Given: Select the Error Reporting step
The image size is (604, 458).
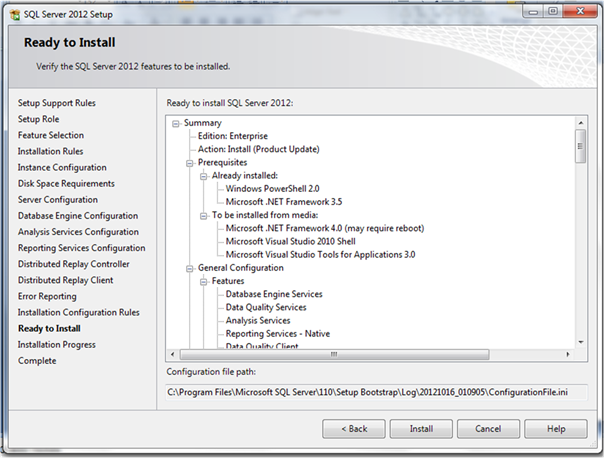Looking at the screenshot, I should coord(47,297).
